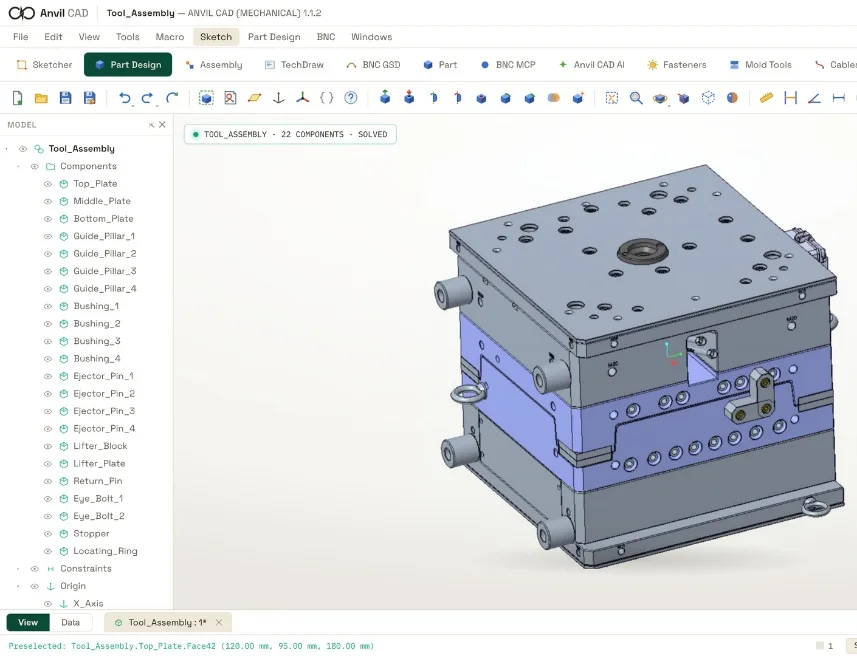Screen dimensions: 857x656
Task: Open a file with the folder icon
Action: pos(41,98)
